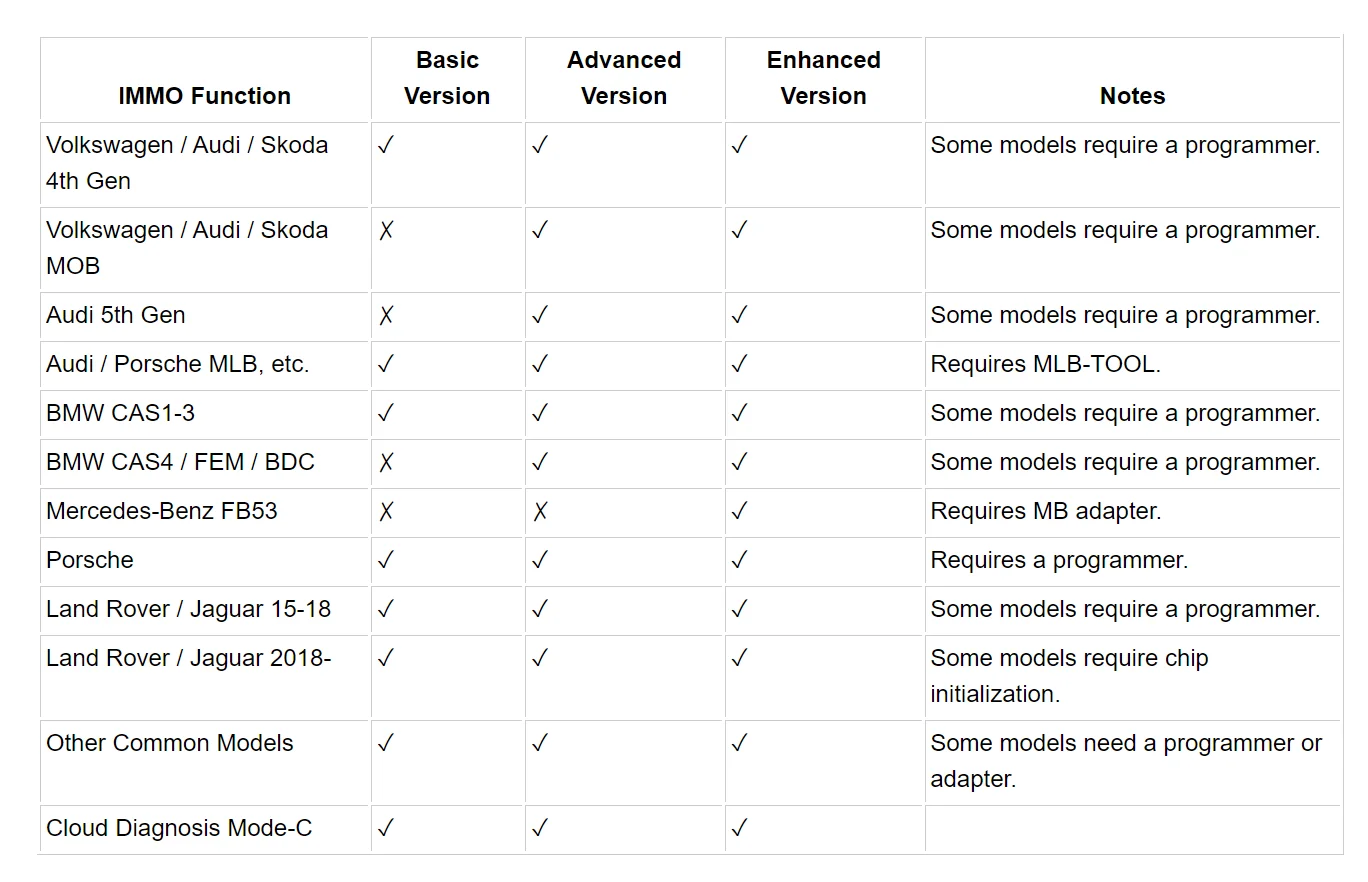Click the Some models require chip initialization note

pyautogui.click(x=1070, y=676)
